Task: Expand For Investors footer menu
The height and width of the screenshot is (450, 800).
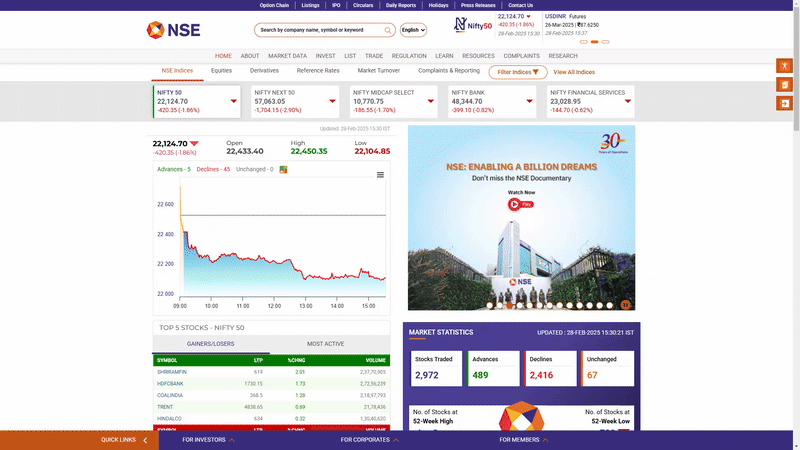Action: [x=208, y=440]
